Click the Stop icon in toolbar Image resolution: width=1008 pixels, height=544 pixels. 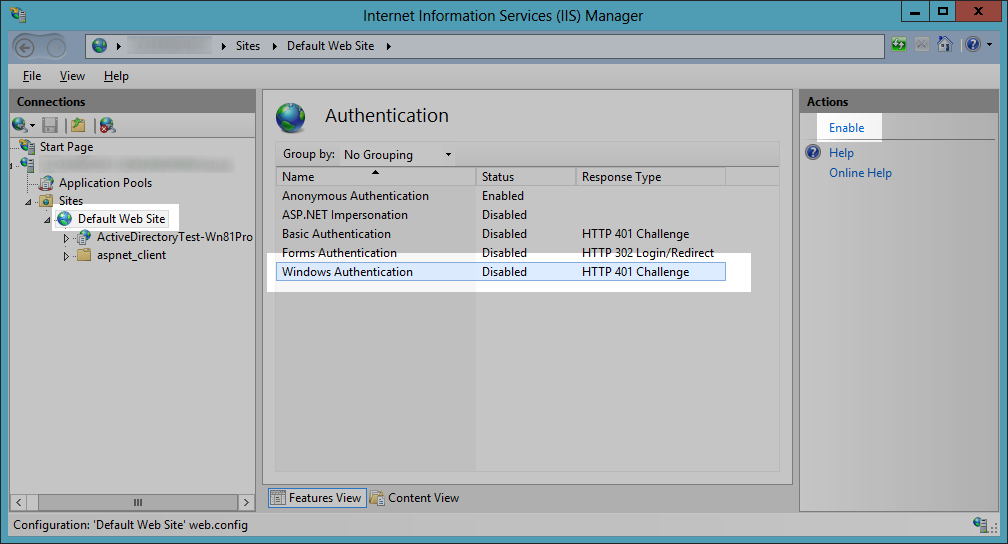click(922, 45)
